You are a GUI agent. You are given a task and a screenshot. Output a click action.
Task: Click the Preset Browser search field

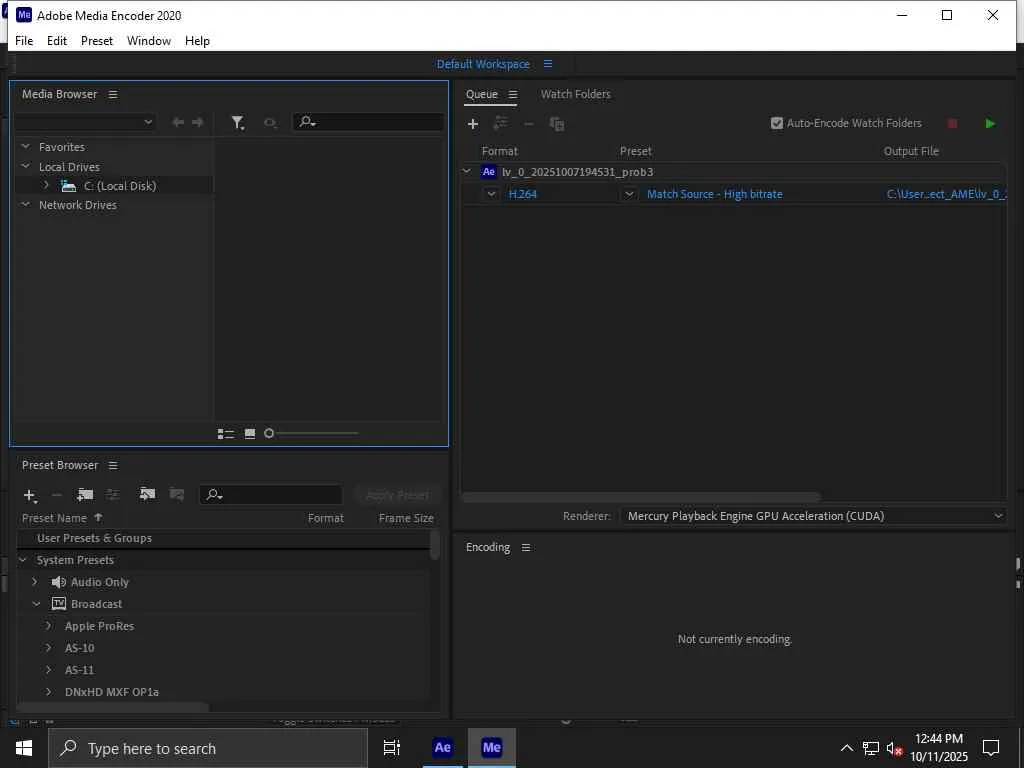click(271, 495)
